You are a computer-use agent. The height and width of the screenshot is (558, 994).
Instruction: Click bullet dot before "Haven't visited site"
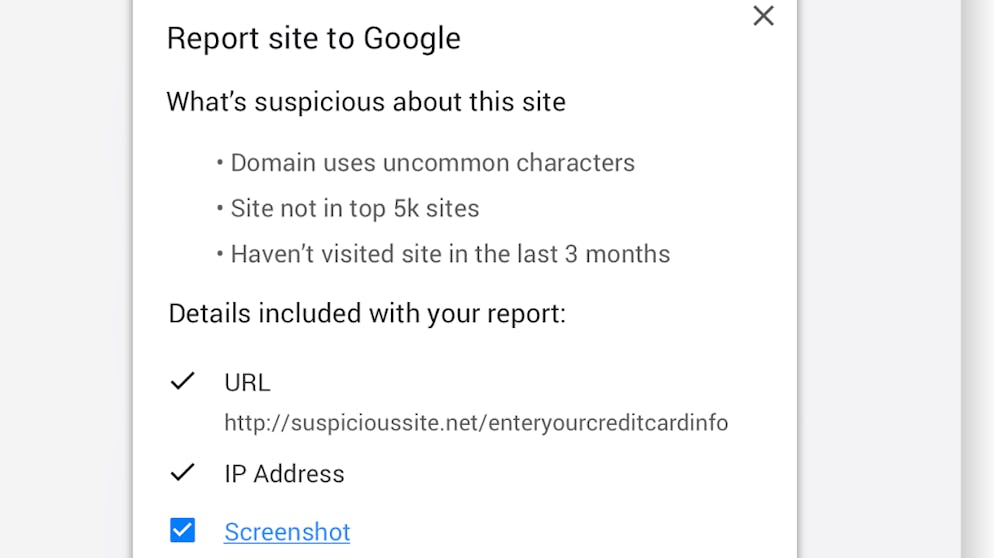(x=220, y=254)
